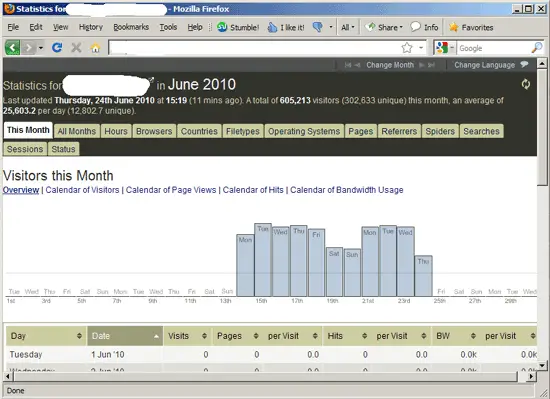The image size is (550, 399).
Task: Jump to last month icon
Action: click(431, 65)
